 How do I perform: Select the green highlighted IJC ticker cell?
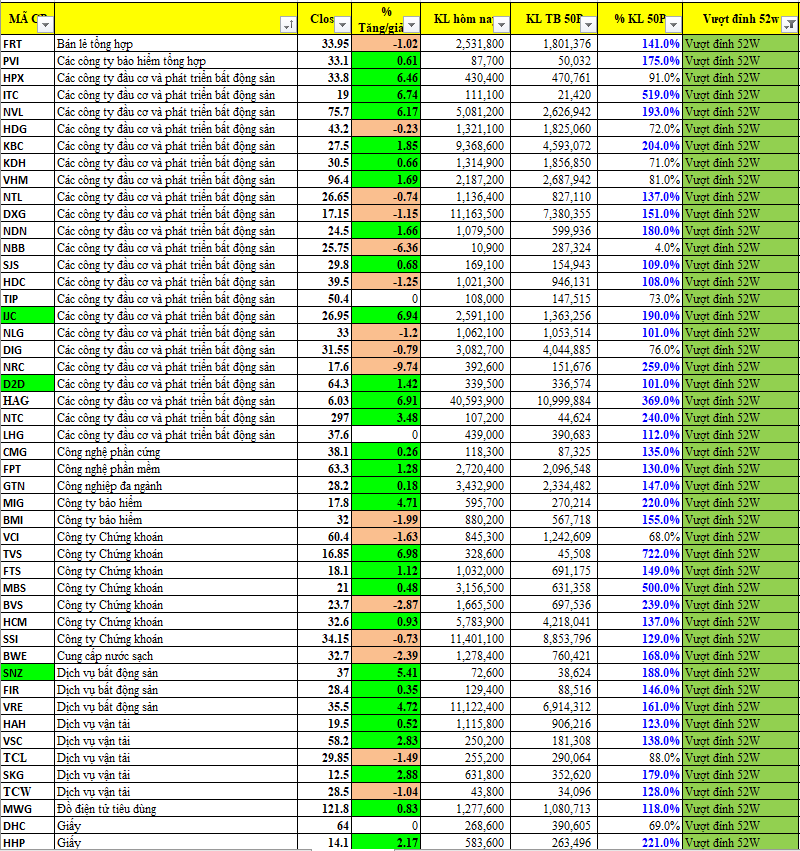(x=27, y=315)
